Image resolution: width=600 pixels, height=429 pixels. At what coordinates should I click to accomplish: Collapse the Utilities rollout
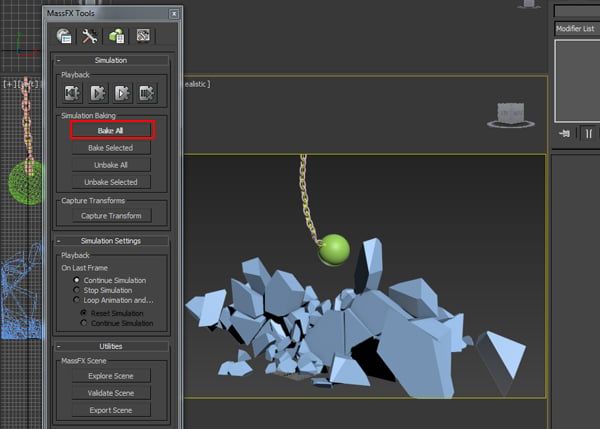click(111, 346)
